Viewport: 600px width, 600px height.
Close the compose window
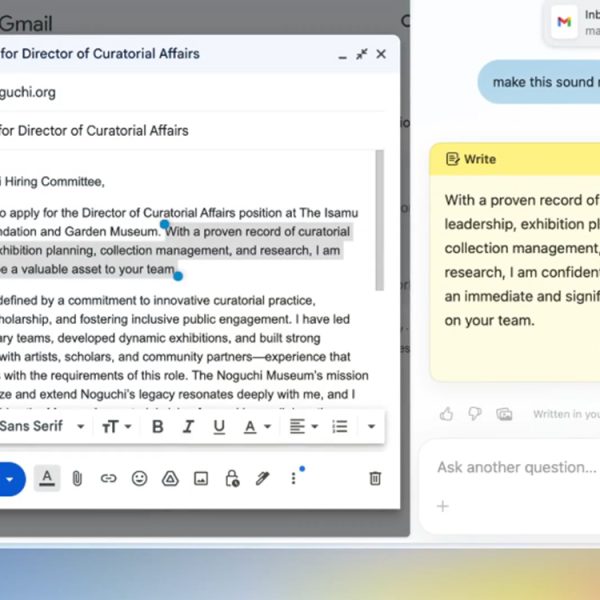pyautogui.click(x=381, y=54)
